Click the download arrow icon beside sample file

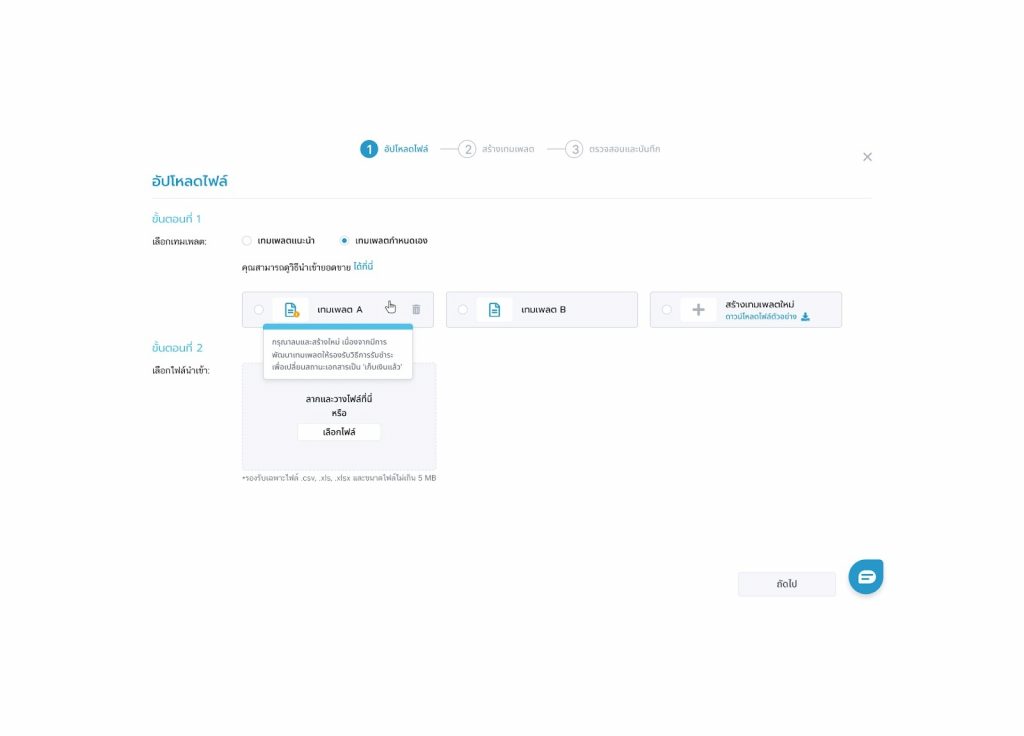[x=805, y=317]
